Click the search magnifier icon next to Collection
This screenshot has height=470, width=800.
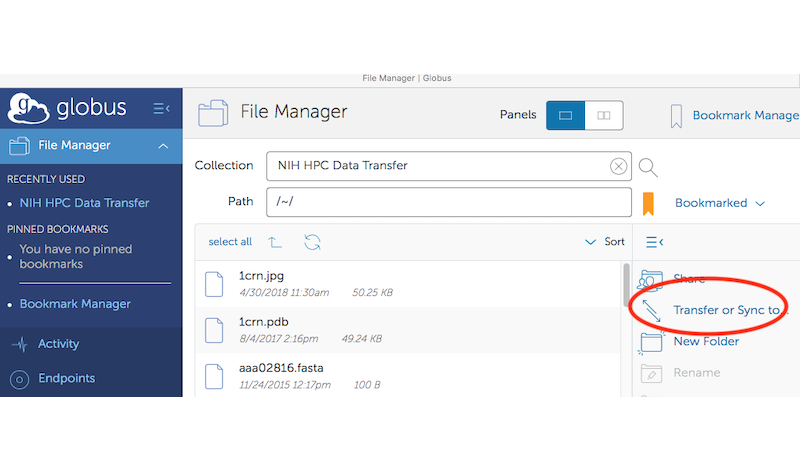pos(648,167)
